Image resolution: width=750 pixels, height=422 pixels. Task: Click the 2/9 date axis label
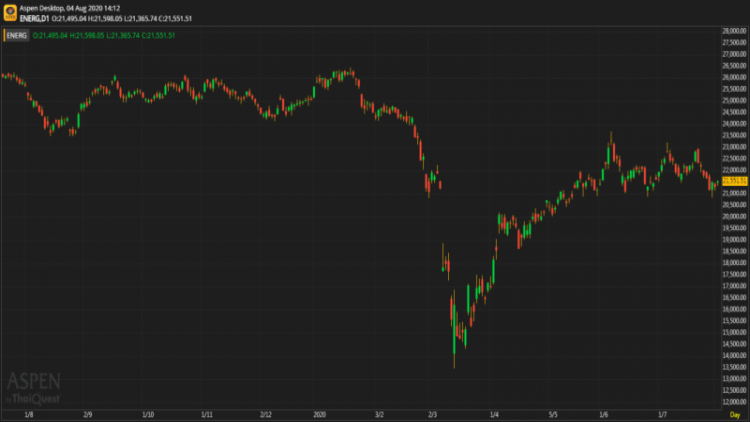88,415
